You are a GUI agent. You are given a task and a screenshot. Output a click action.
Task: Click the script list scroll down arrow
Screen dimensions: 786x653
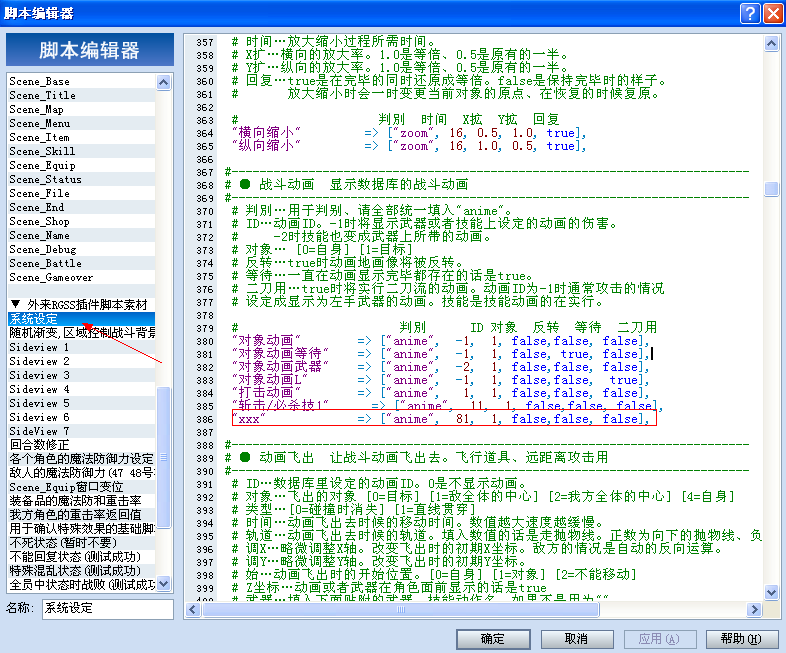(x=163, y=583)
